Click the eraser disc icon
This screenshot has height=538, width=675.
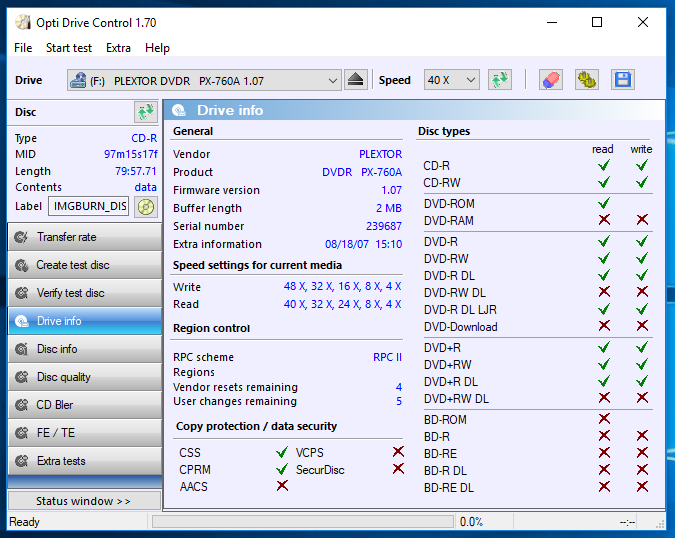551,80
